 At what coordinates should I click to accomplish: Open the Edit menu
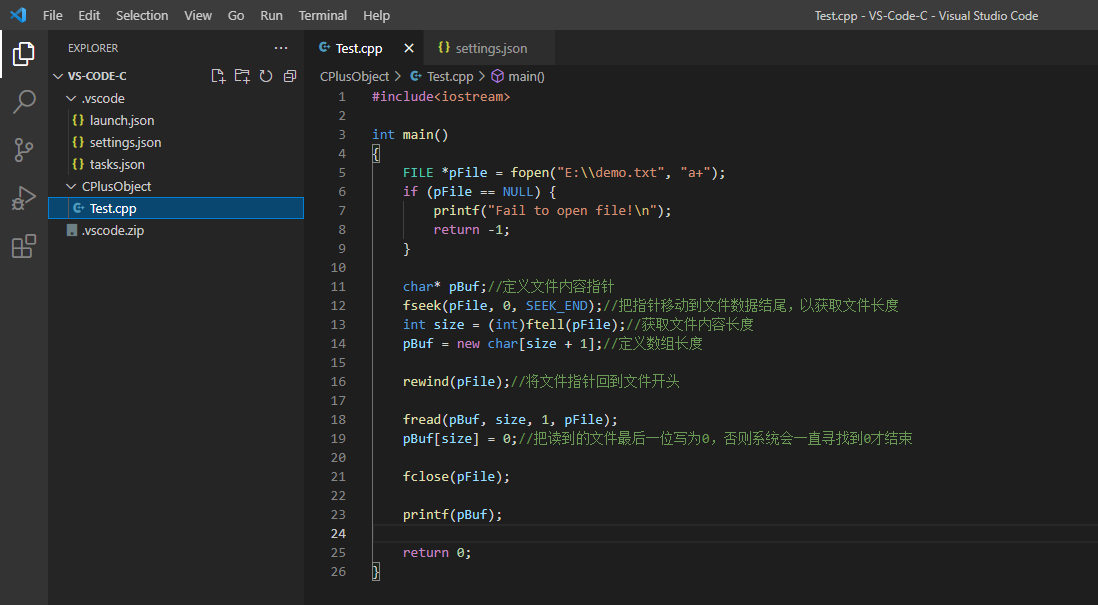click(x=89, y=15)
